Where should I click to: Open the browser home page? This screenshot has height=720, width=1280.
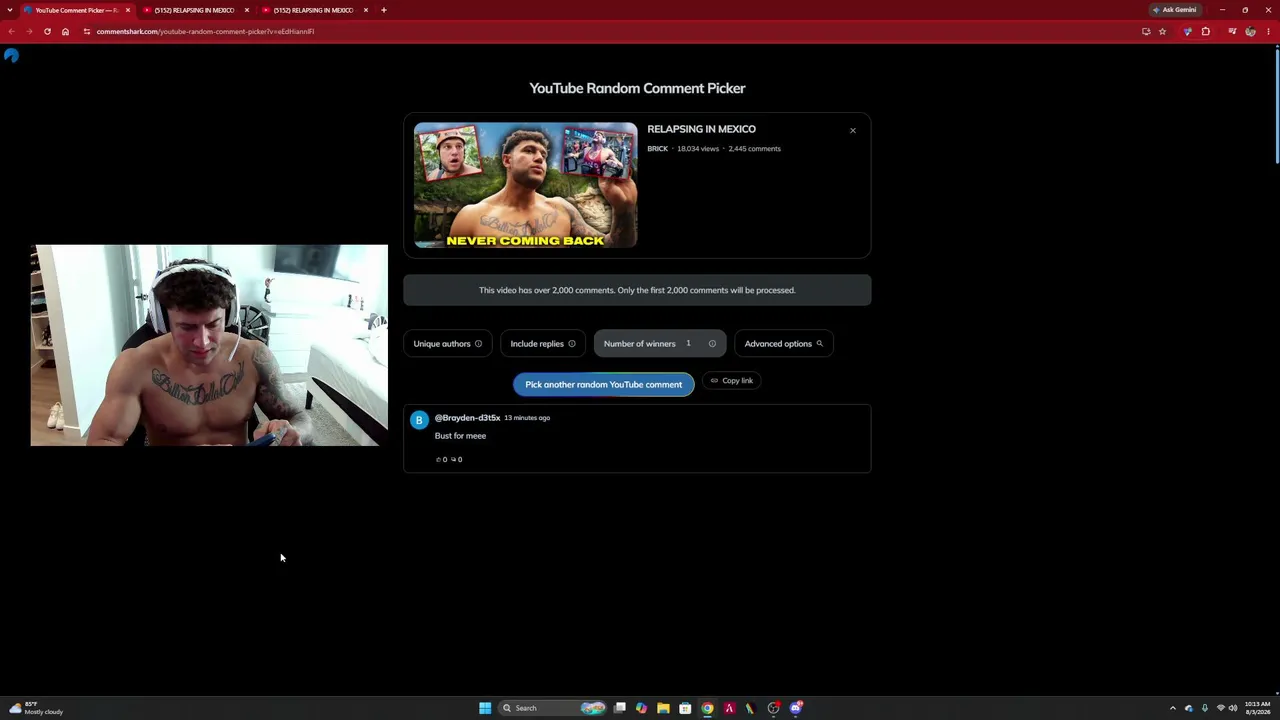[65, 31]
